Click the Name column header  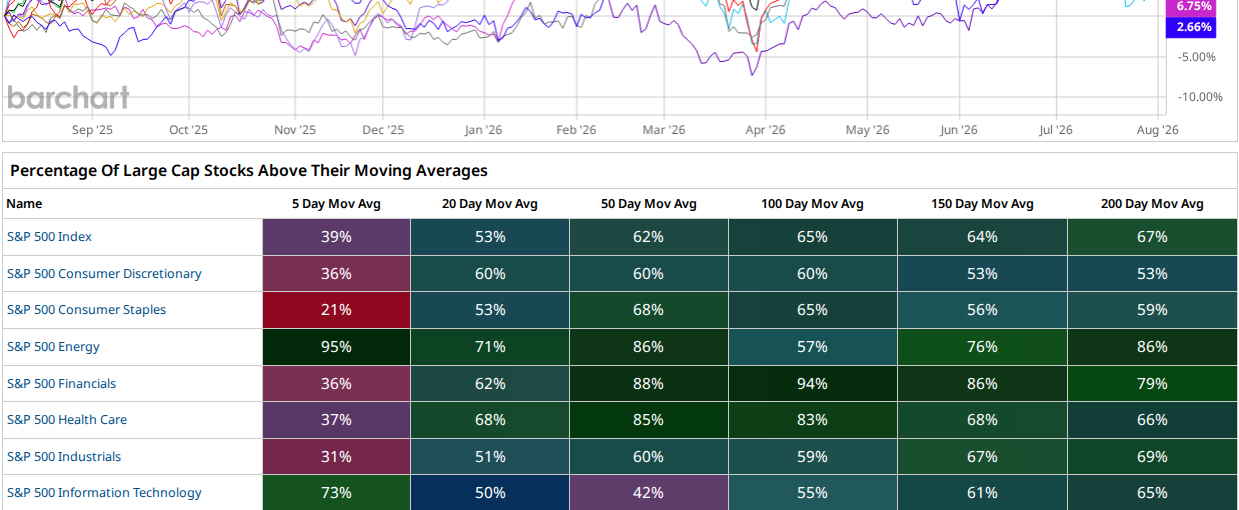(x=24, y=204)
